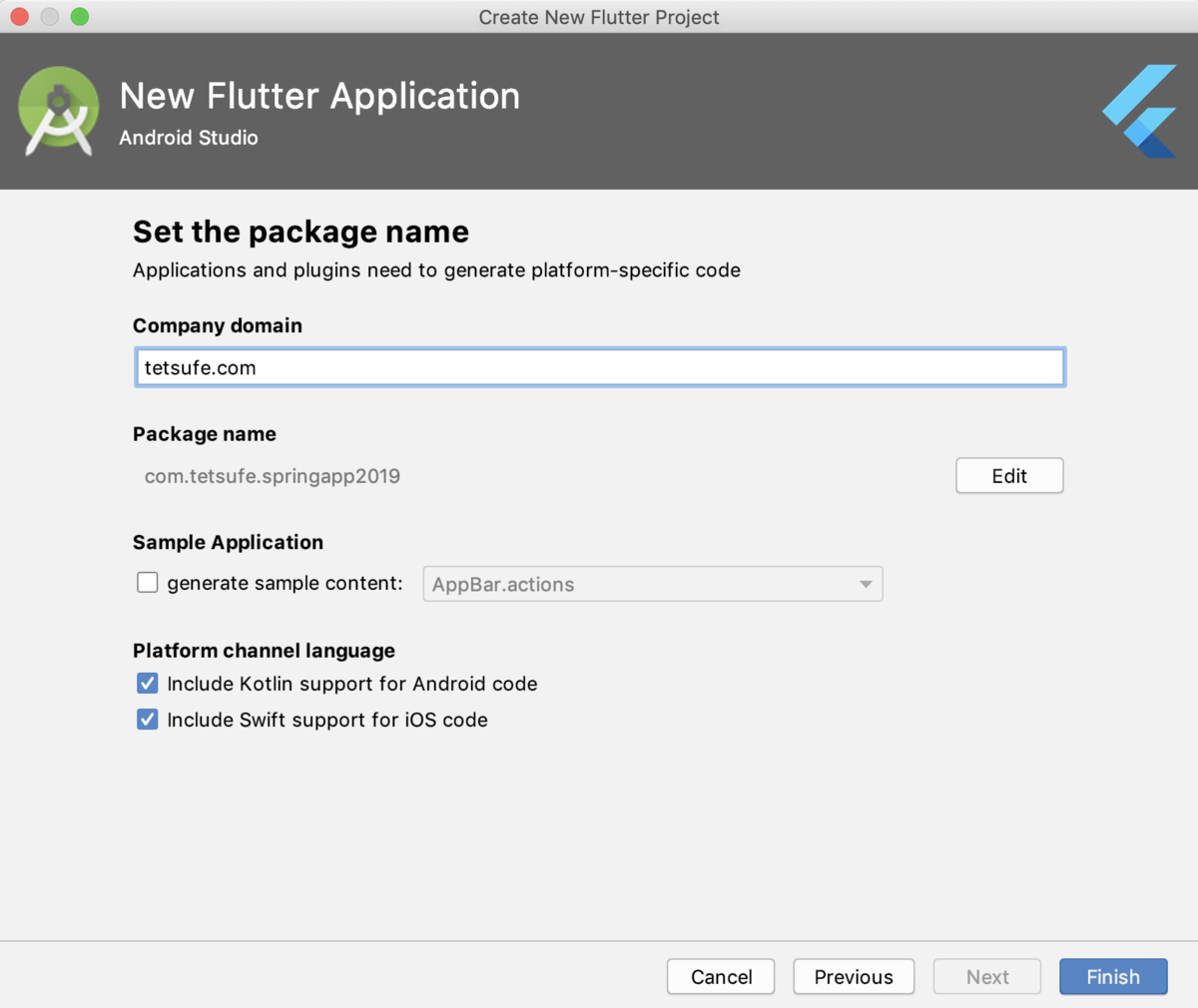The image size is (1198, 1008).
Task: Go back with the Previous button
Action: [x=854, y=977]
